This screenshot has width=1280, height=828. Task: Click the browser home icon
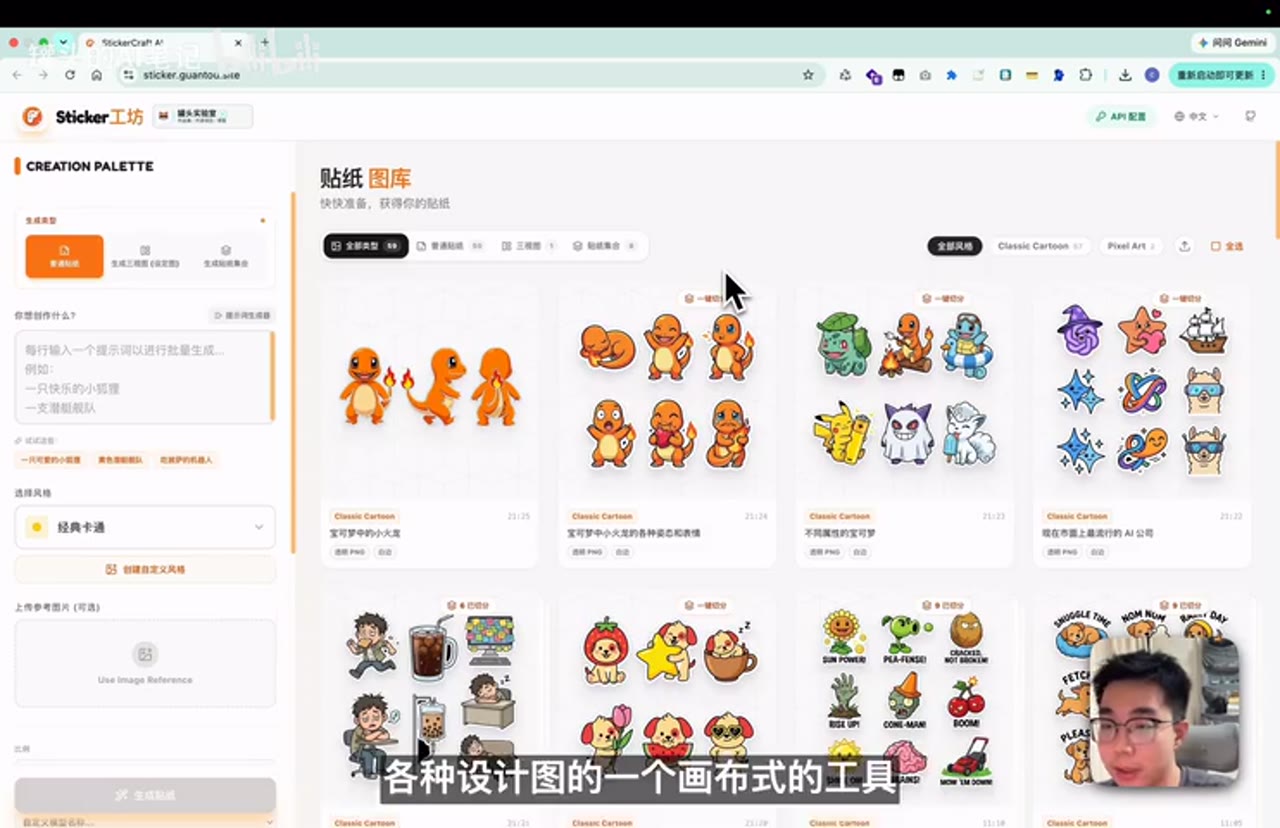(x=96, y=75)
